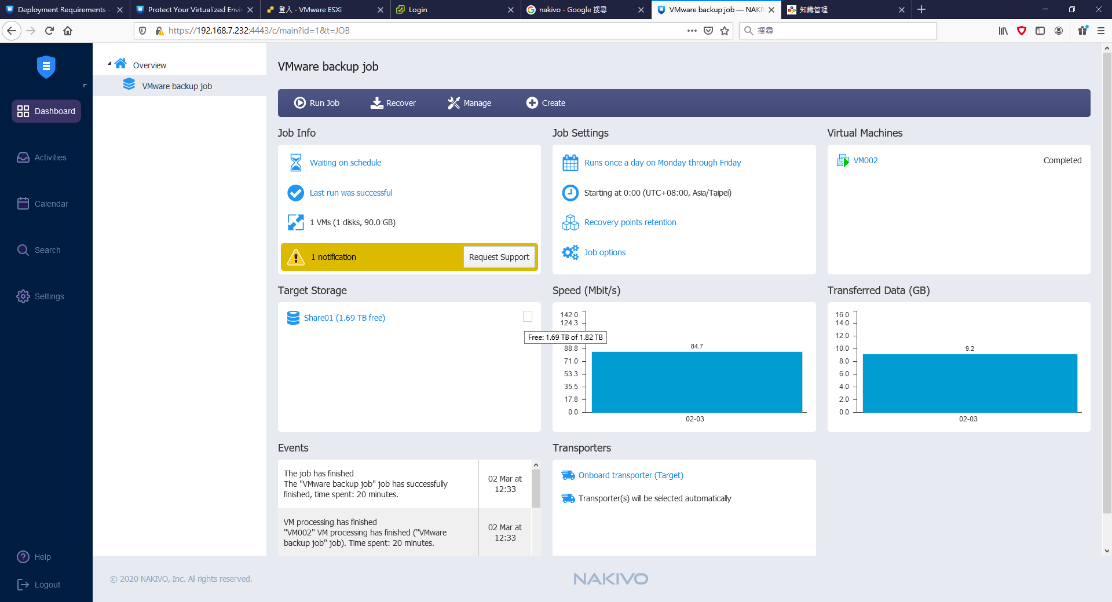Click the Recovery points retention cubes icon
This screenshot has height=602, width=1112.
[570, 222]
